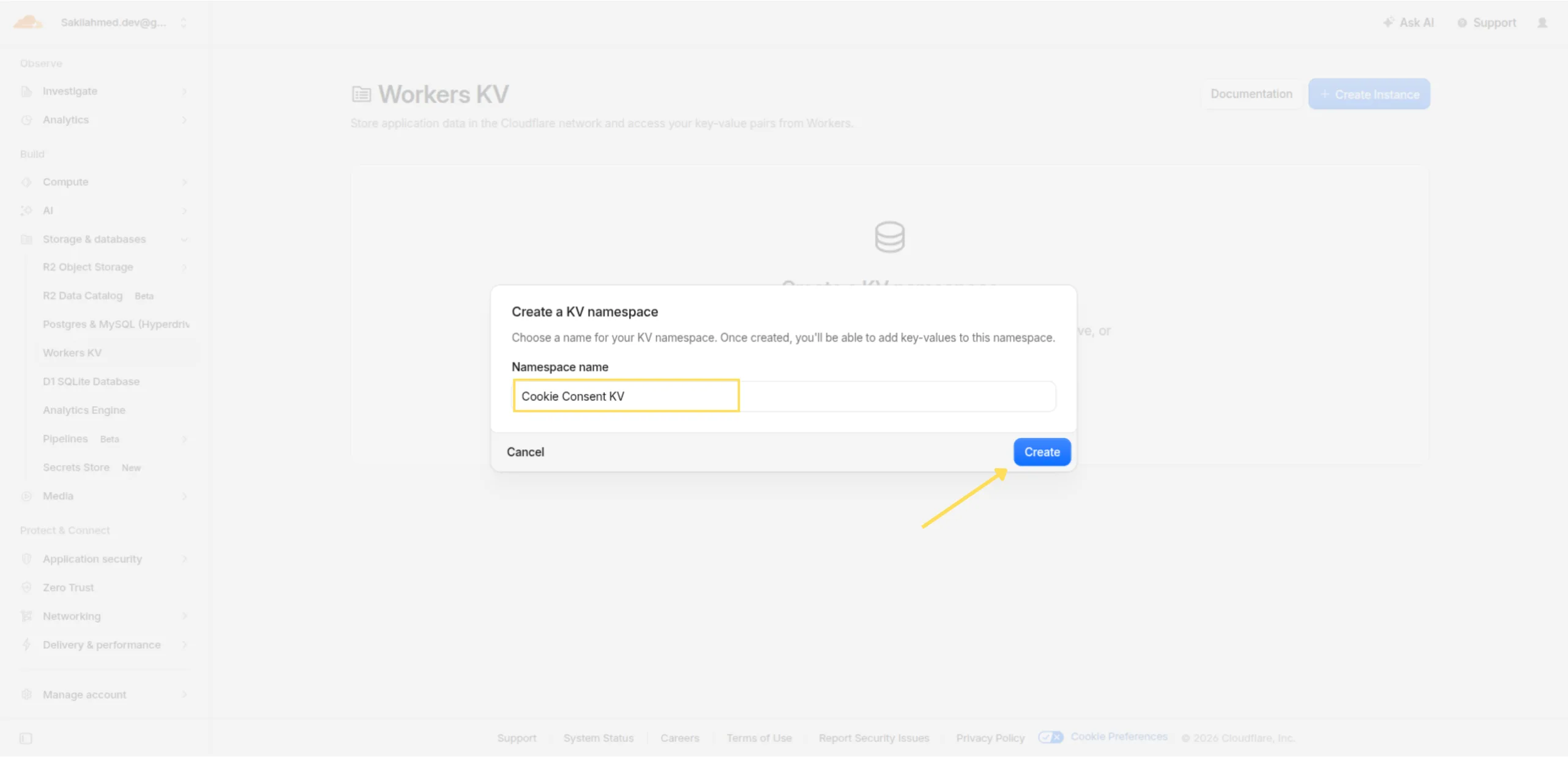Open System Status footer link
1568x757 pixels.
(599, 738)
